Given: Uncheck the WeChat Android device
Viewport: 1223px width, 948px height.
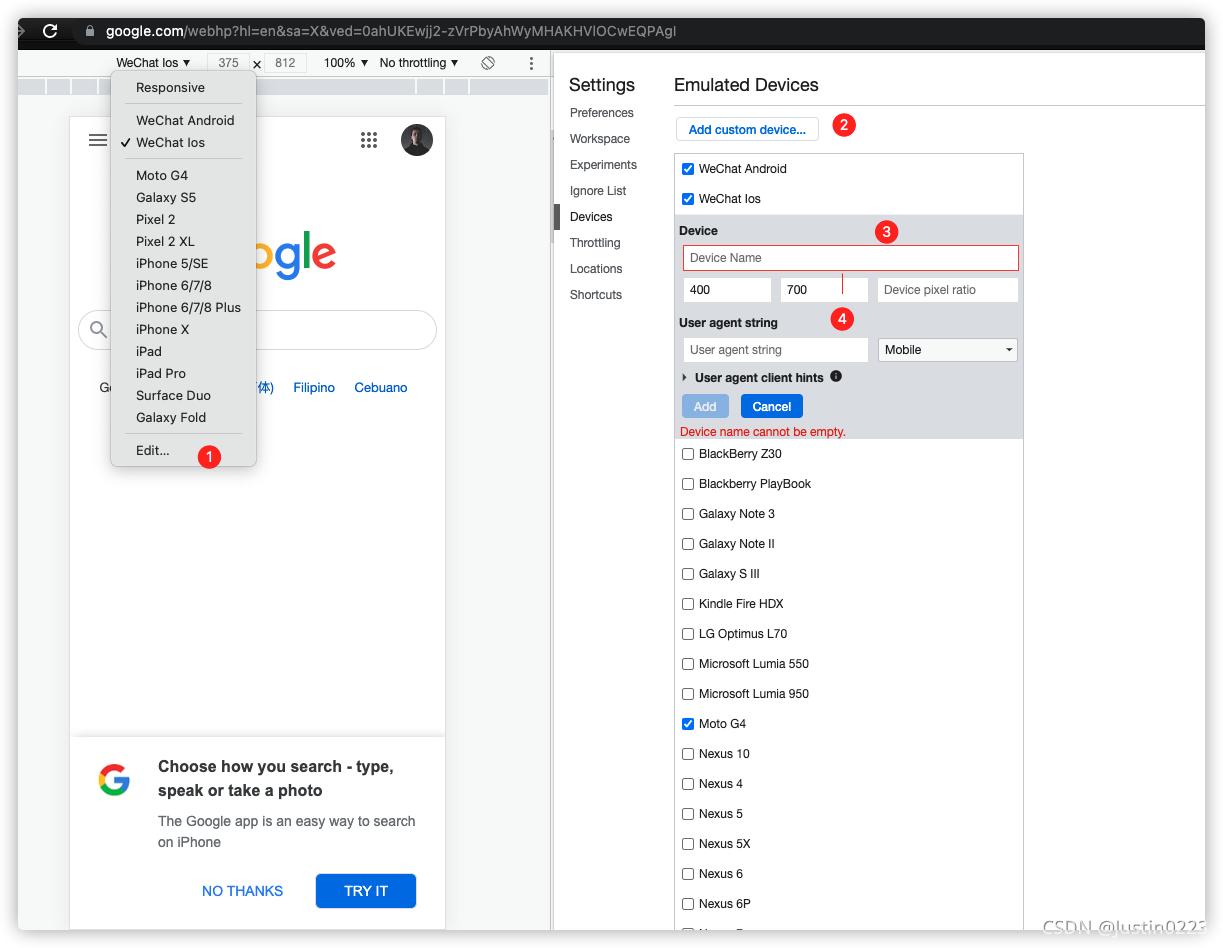Looking at the screenshot, I should (x=688, y=169).
